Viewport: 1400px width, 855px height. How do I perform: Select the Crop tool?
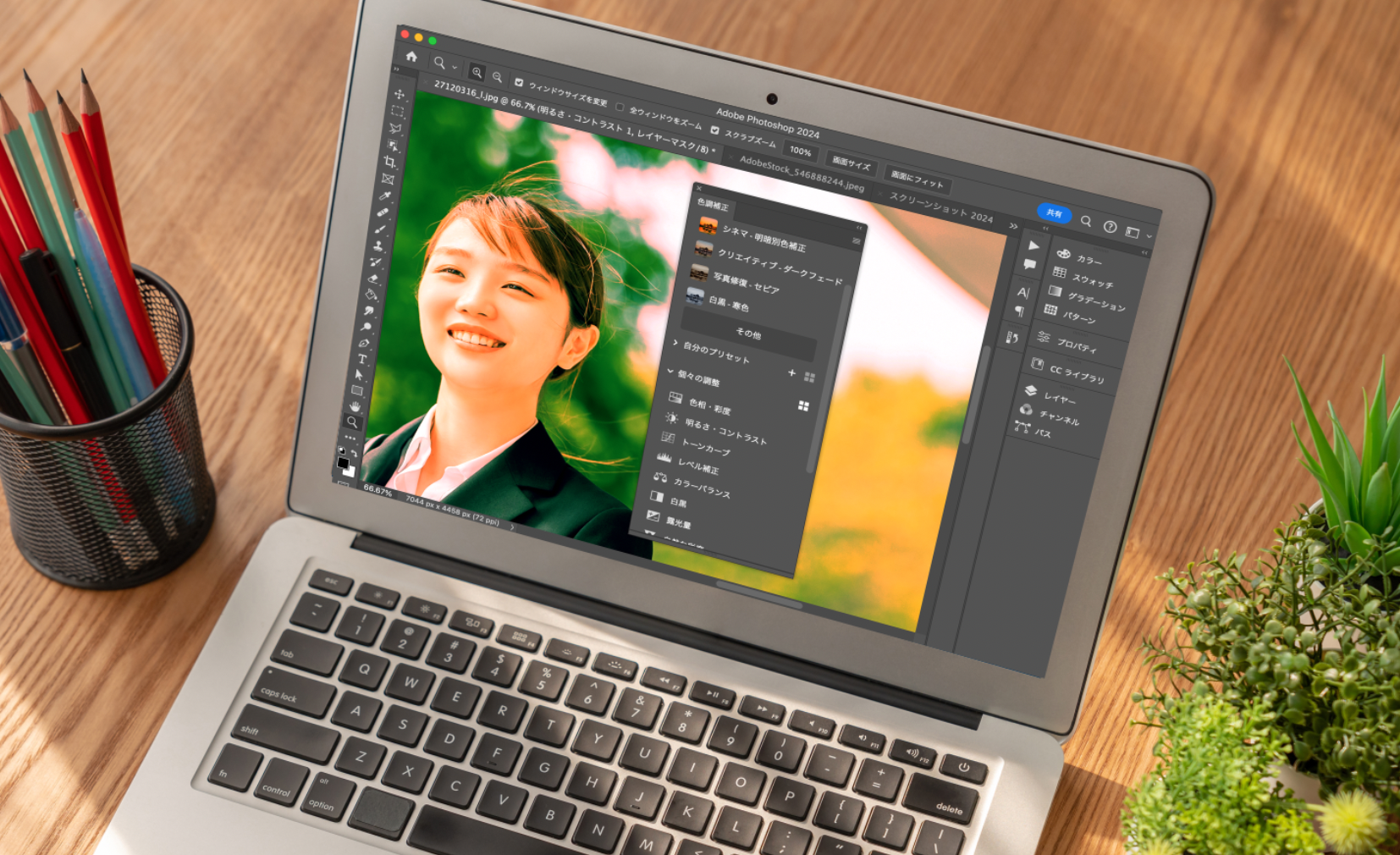point(389,162)
